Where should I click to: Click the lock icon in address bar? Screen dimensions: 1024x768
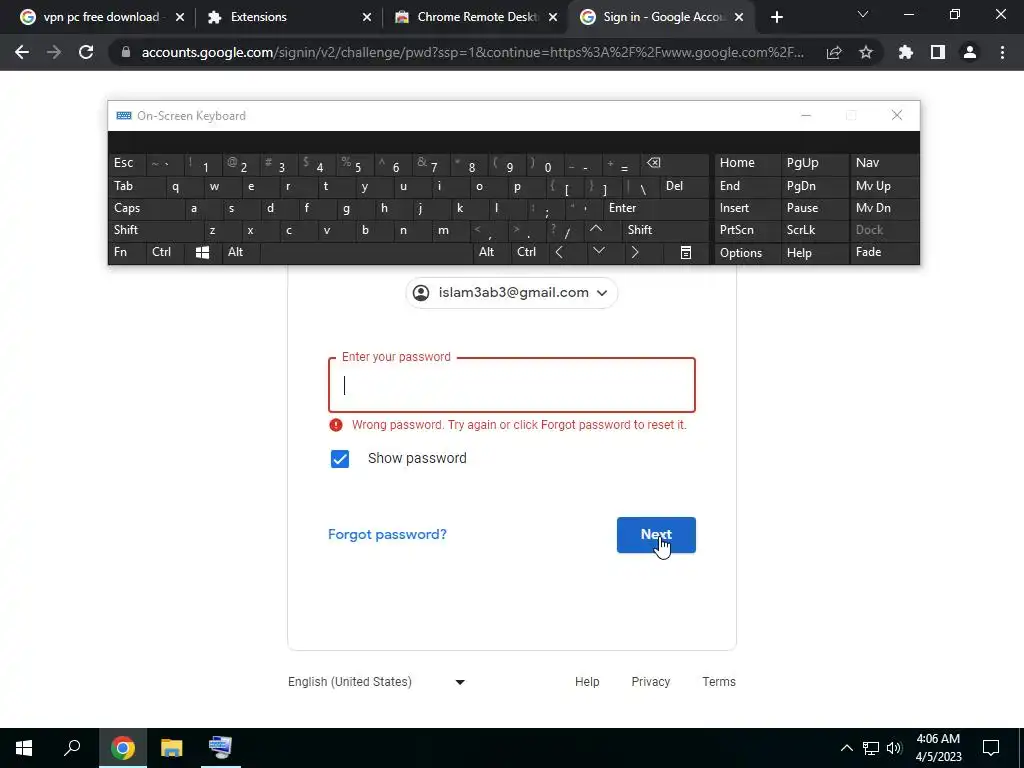[126, 52]
